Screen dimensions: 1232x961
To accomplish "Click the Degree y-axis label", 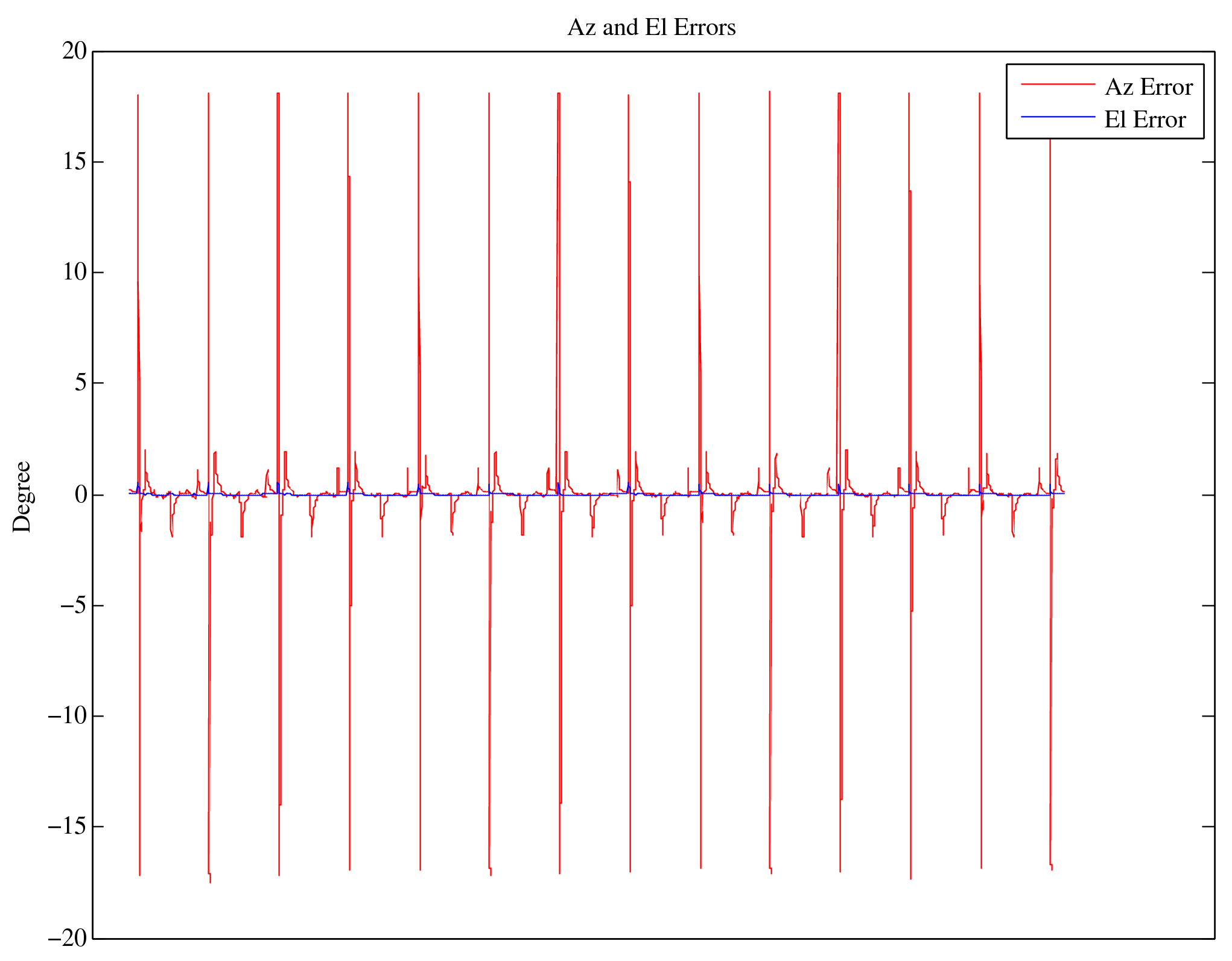I will [x=22, y=496].
